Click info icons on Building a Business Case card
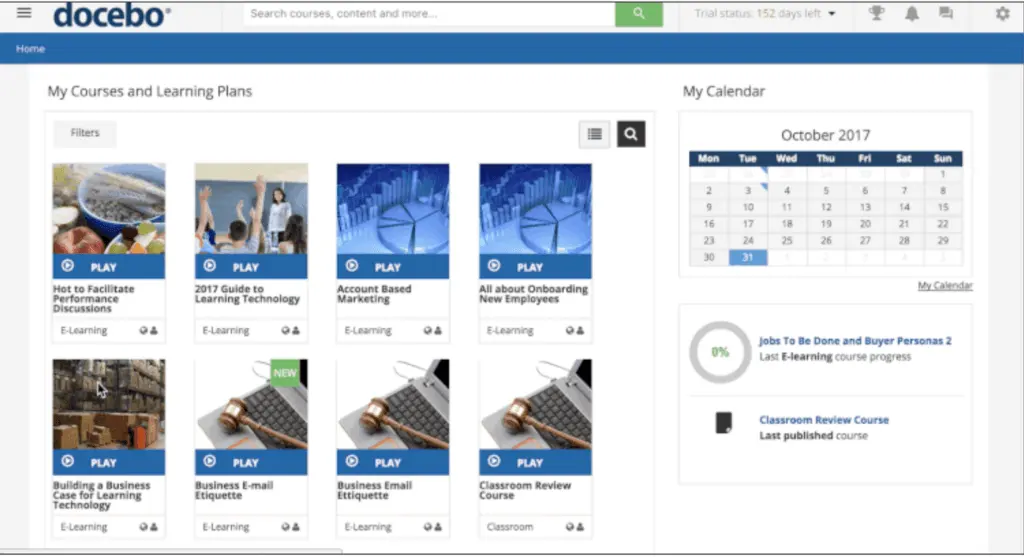This screenshot has width=1024, height=557. tap(148, 526)
